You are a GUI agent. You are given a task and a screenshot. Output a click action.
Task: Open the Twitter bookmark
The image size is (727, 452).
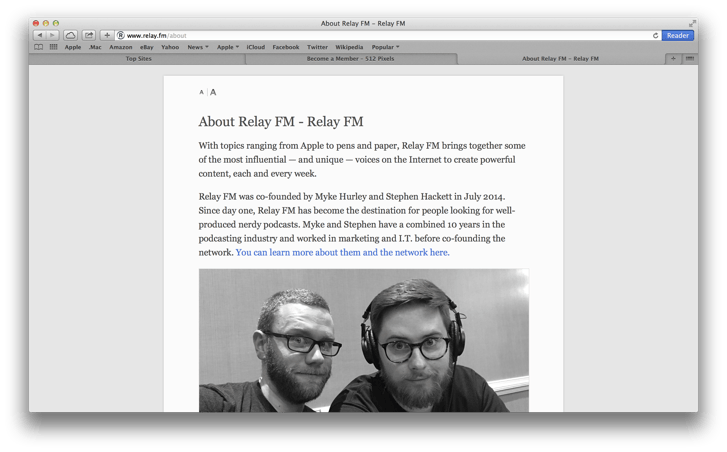[317, 47]
